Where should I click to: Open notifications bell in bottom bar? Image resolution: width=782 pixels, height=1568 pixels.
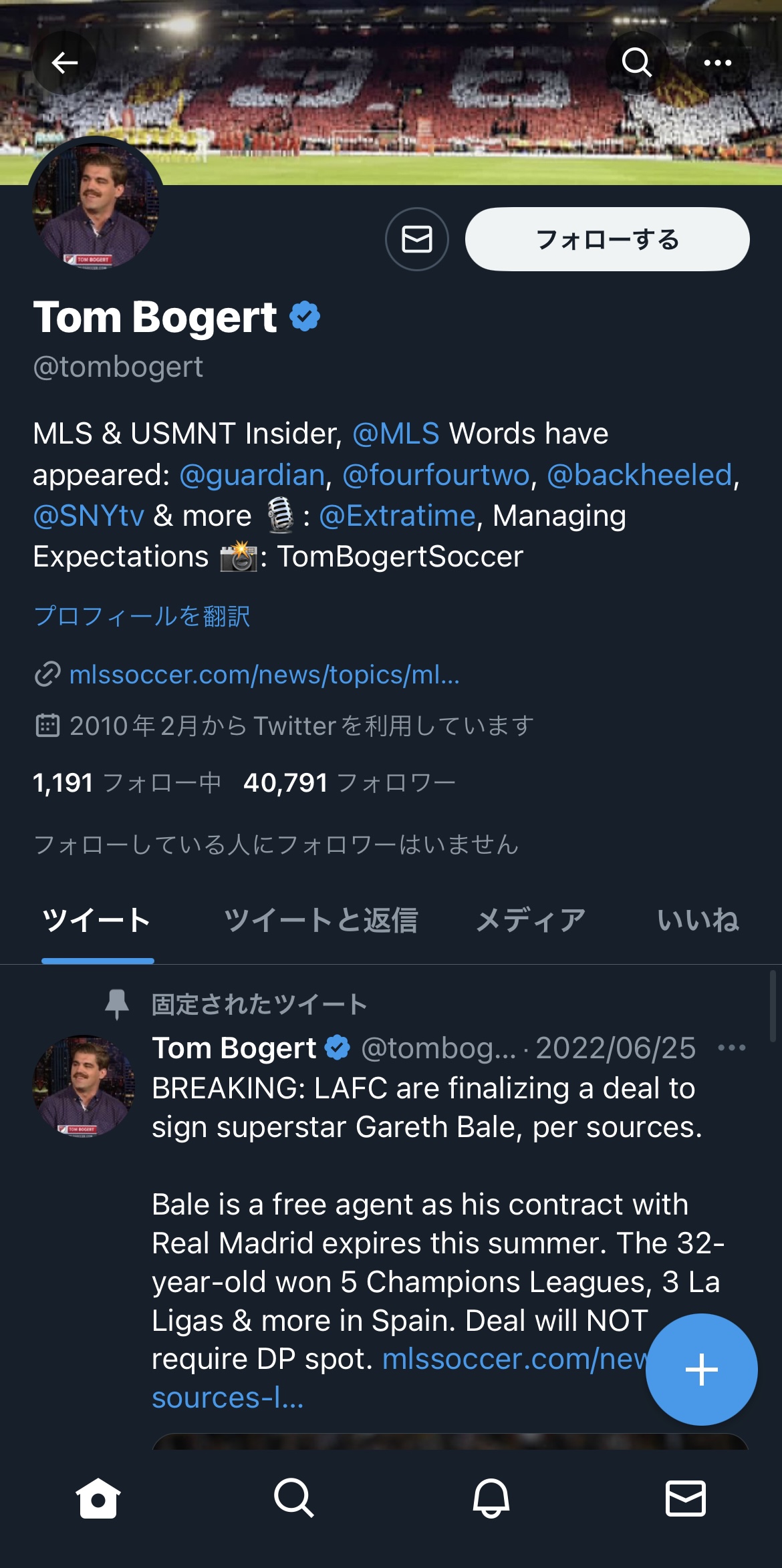491,1498
